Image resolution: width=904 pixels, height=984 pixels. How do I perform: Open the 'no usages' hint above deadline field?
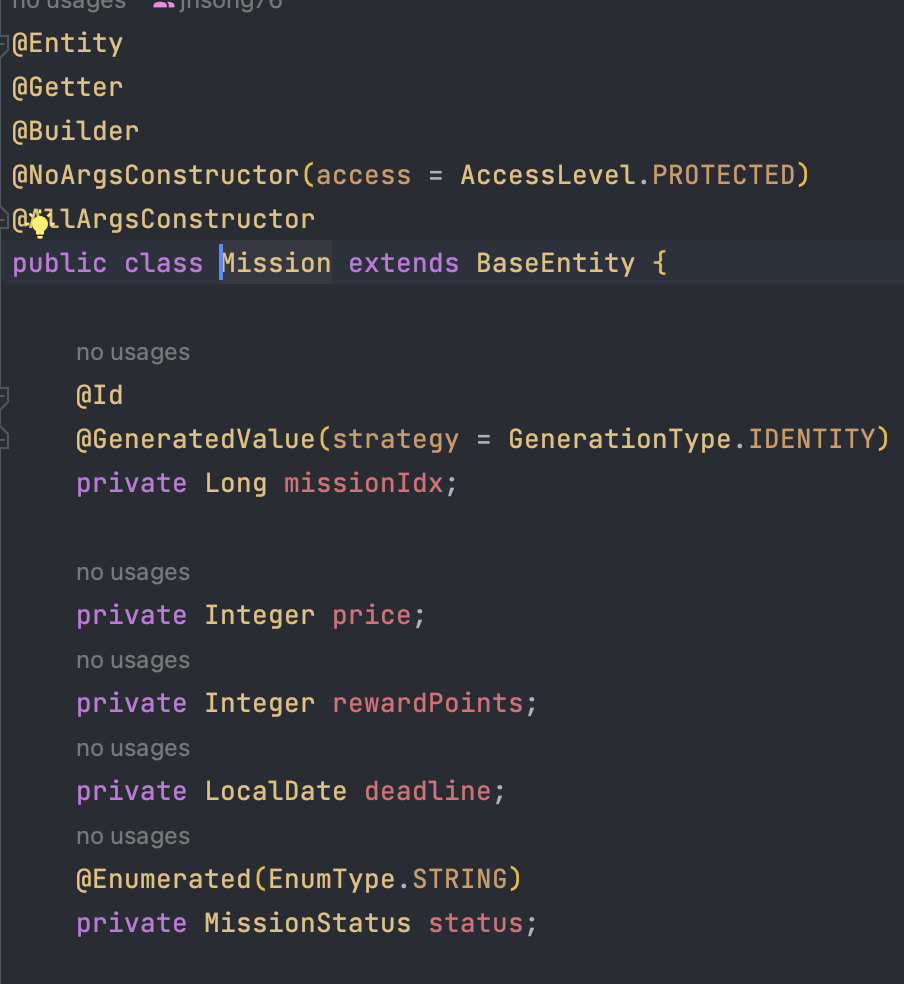pos(133,748)
